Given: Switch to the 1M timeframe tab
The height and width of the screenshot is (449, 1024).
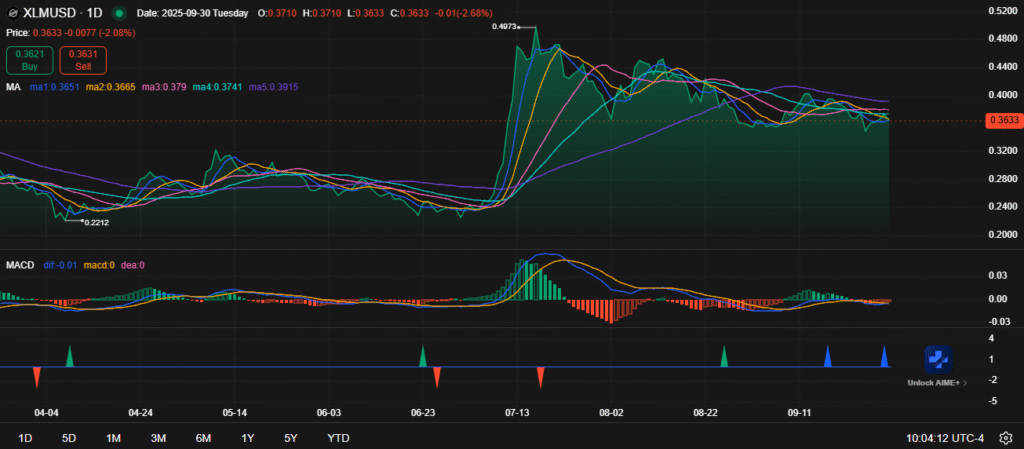Looking at the screenshot, I should [113, 437].
